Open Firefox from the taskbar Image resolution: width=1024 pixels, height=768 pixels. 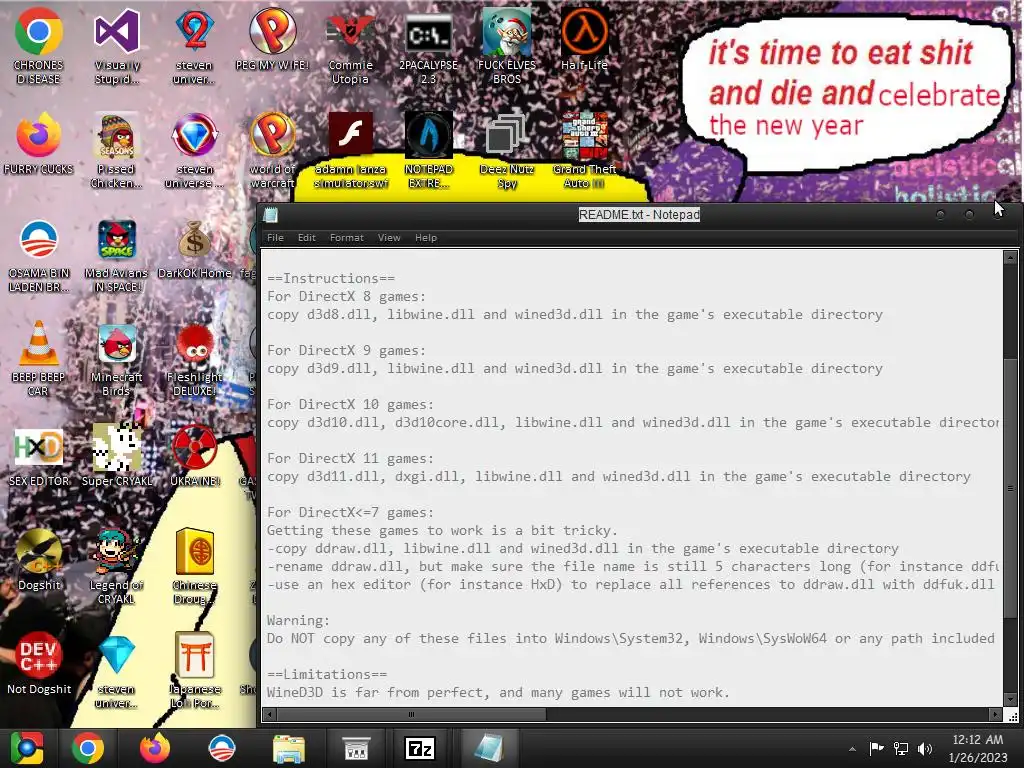pos(155,748)
